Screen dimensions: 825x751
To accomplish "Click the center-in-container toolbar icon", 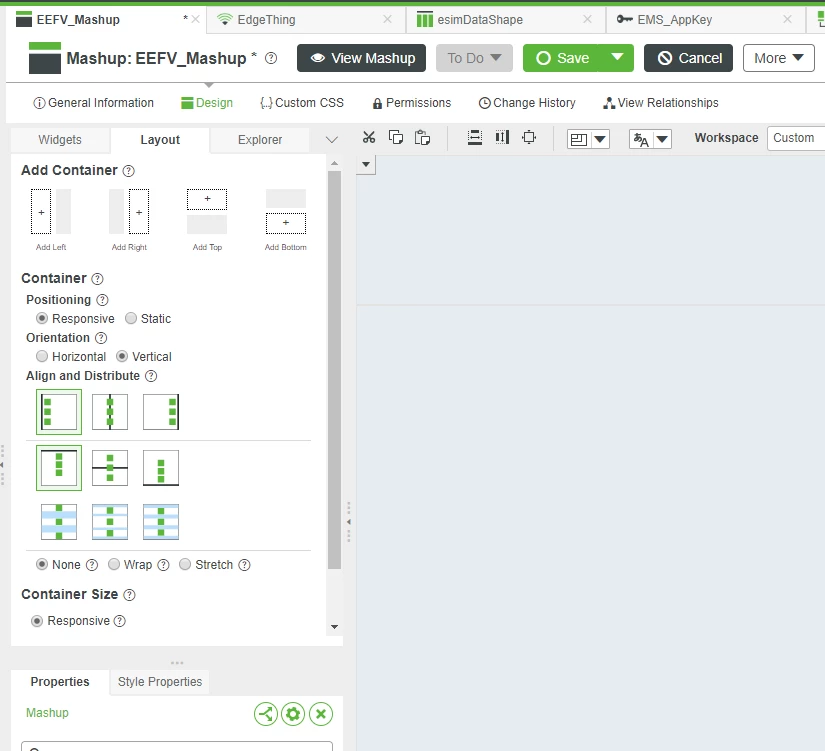I will [x=529, y=138].
